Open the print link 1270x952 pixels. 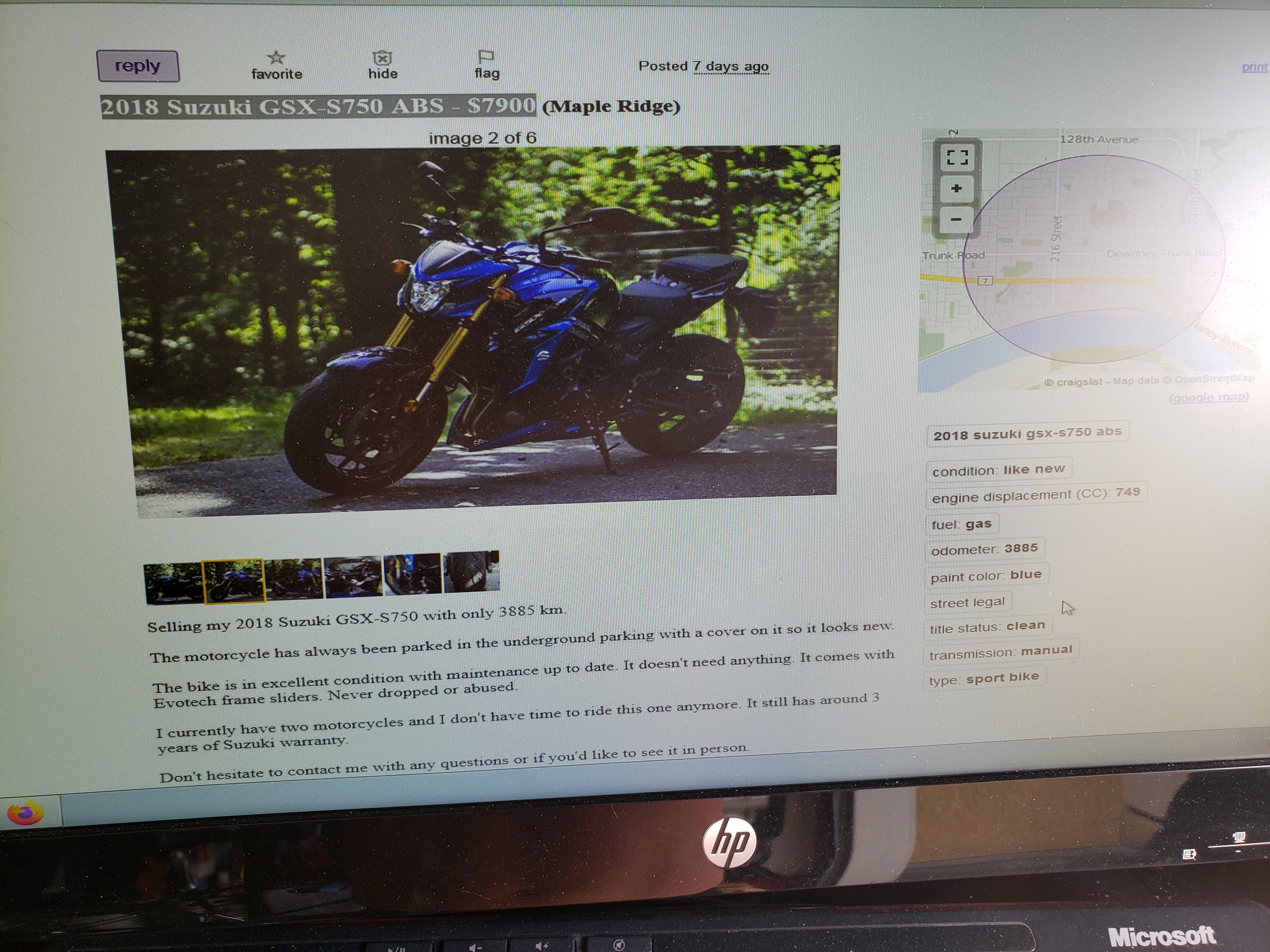click(1254, 67)
